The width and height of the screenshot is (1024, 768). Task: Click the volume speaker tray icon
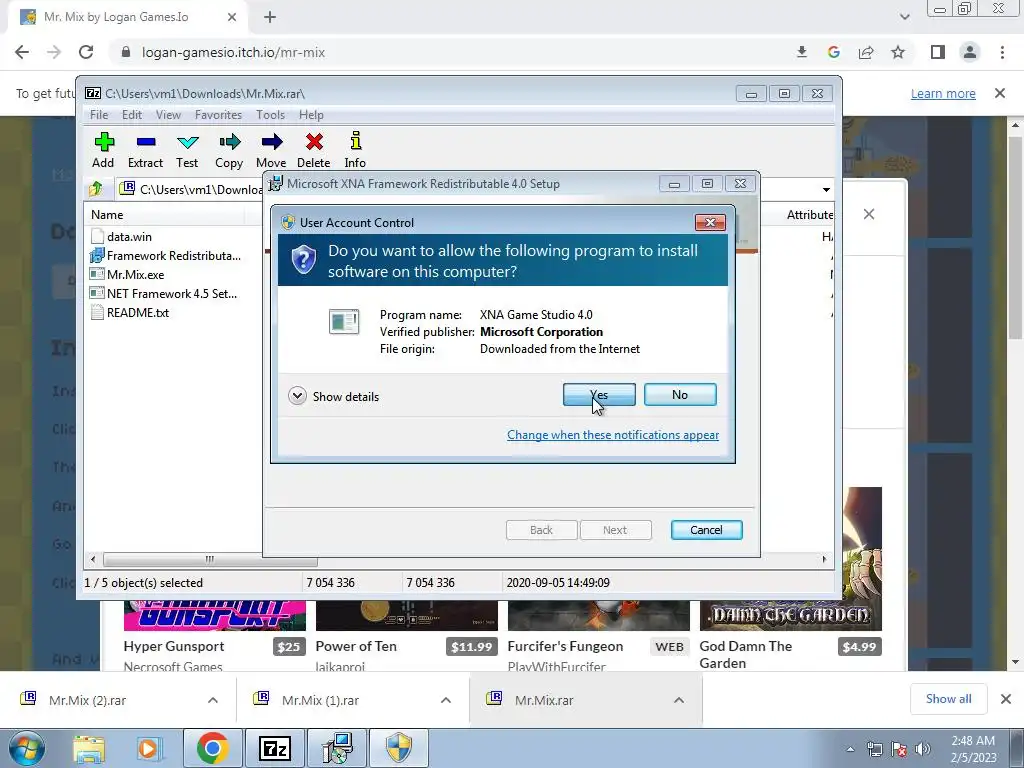coord(923,749)
